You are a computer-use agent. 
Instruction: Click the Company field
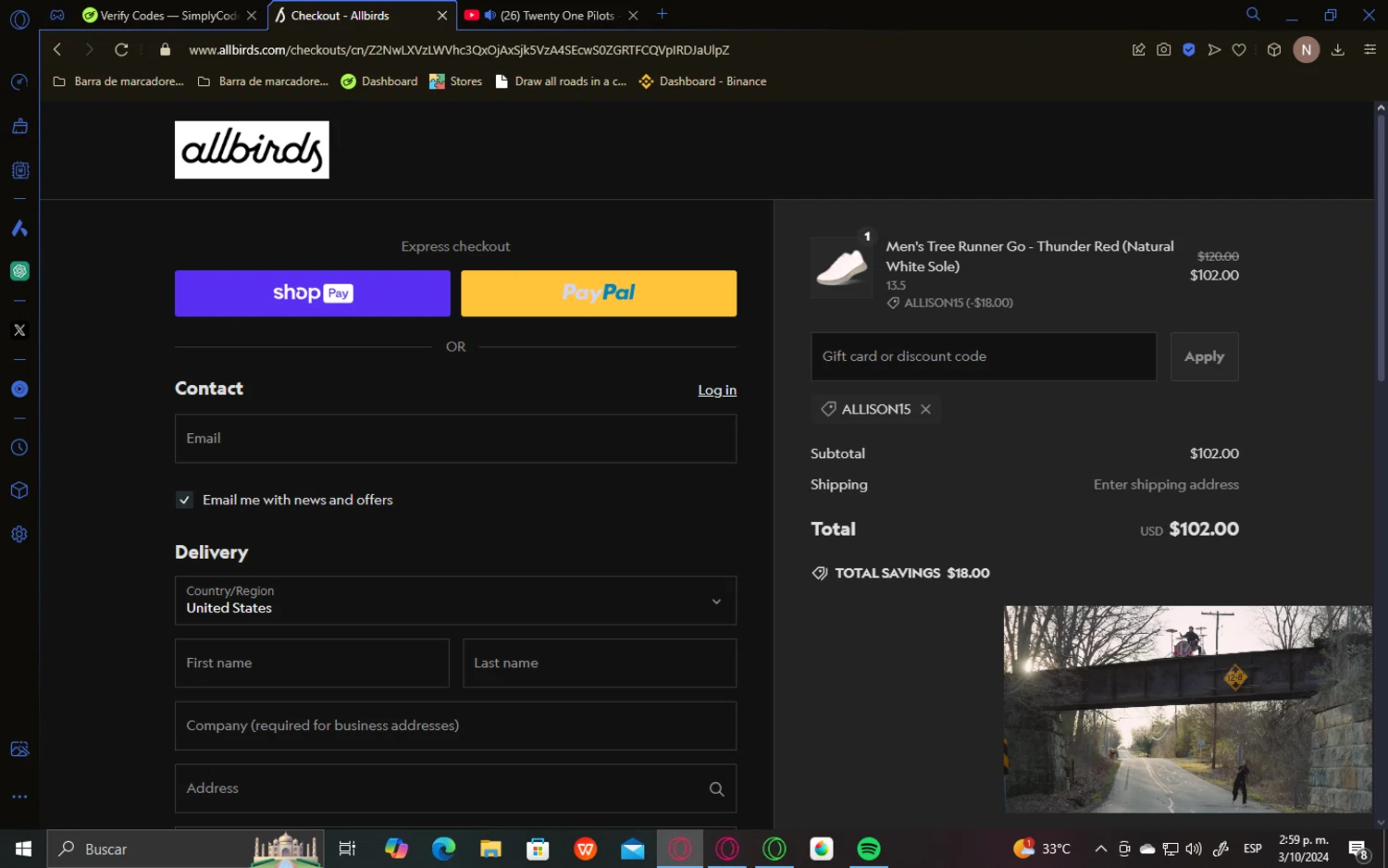tap(455, 725)
